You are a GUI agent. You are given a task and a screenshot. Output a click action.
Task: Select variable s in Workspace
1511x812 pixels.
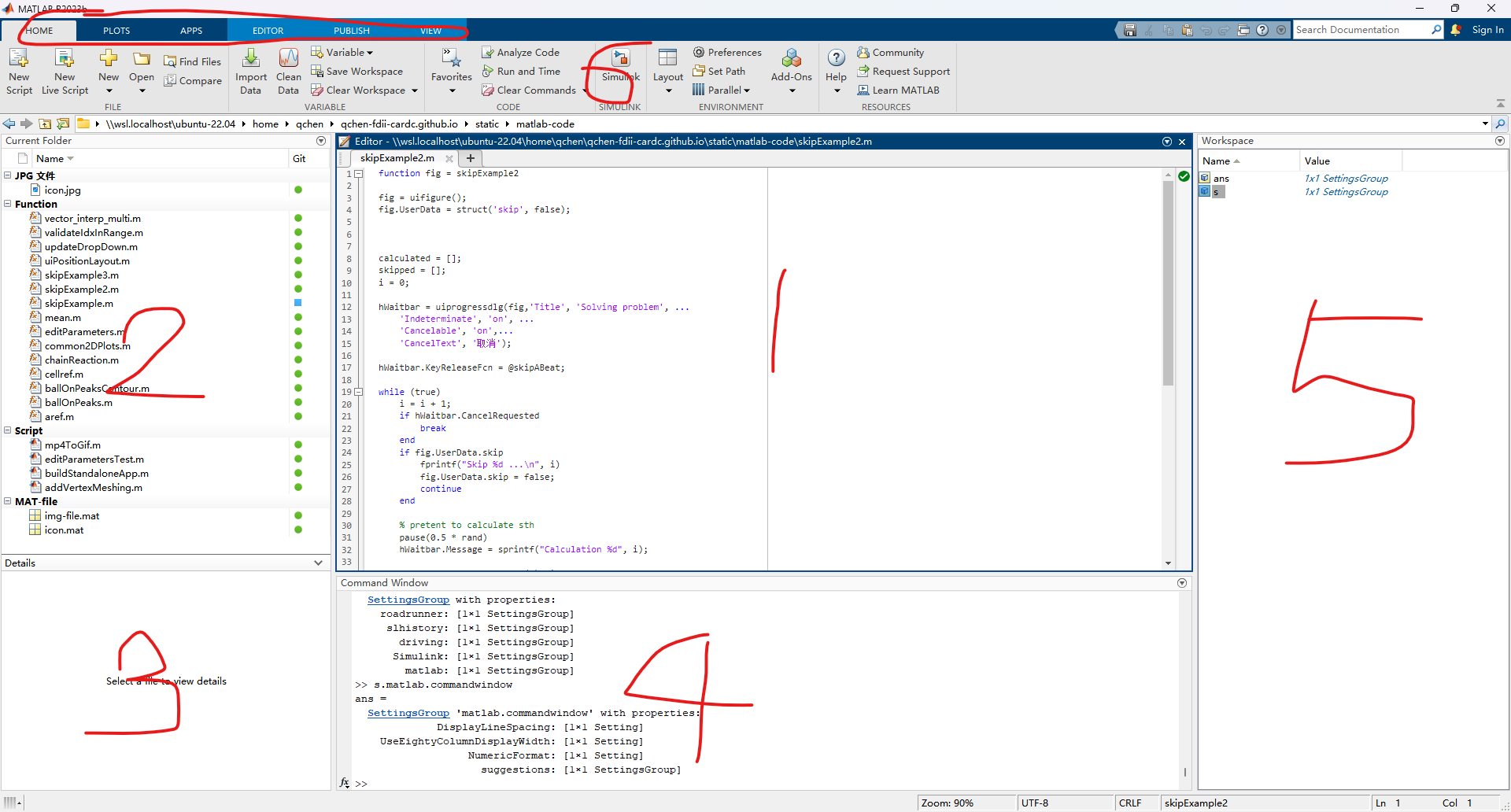pos(1216,192)
